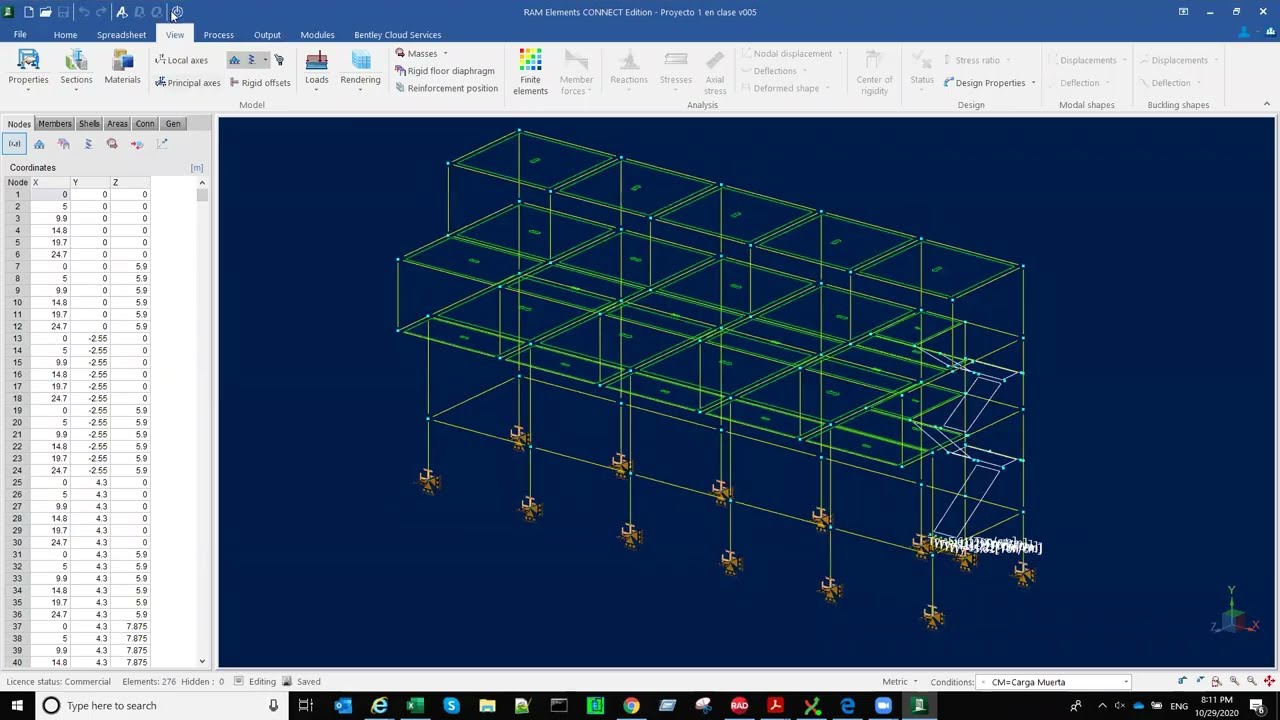This screenshot has width=1280, height=720.
Task: Switch to the Modules ribbon tab
Action: (317, 35)
